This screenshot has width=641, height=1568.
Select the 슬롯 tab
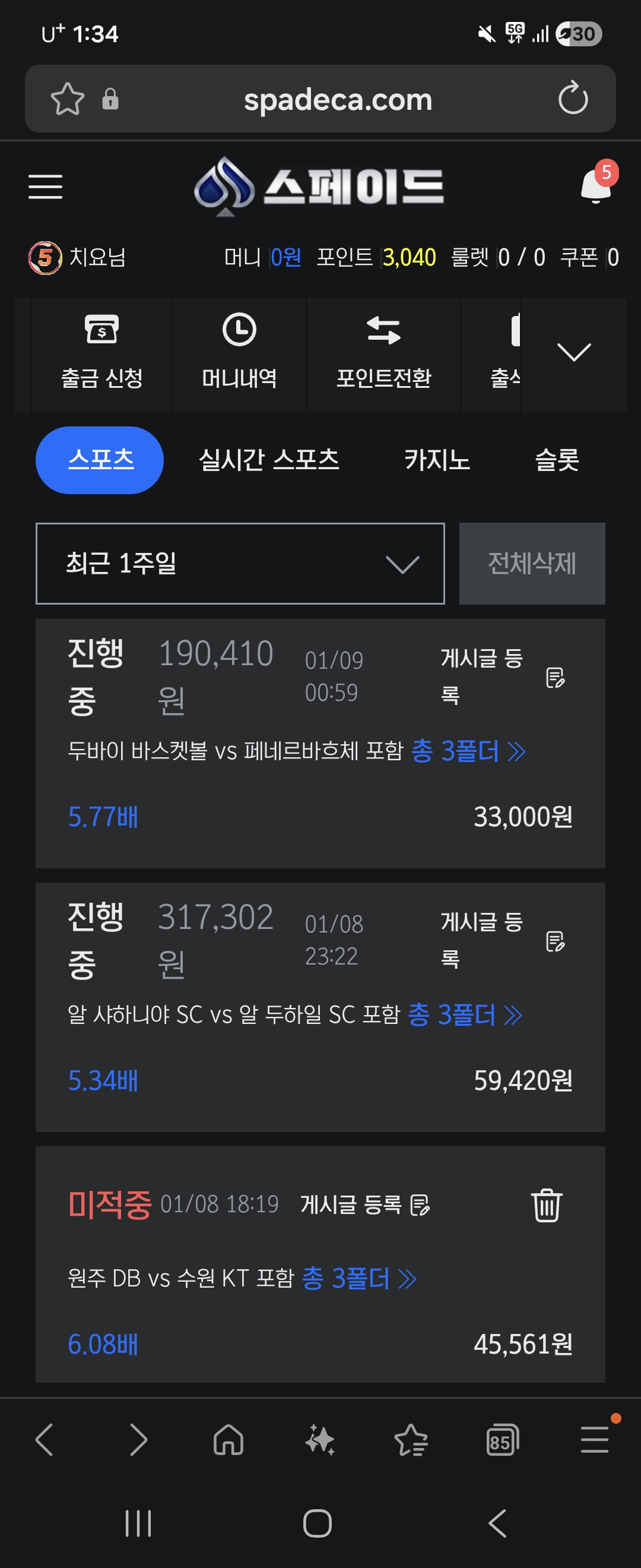(557, 460)
